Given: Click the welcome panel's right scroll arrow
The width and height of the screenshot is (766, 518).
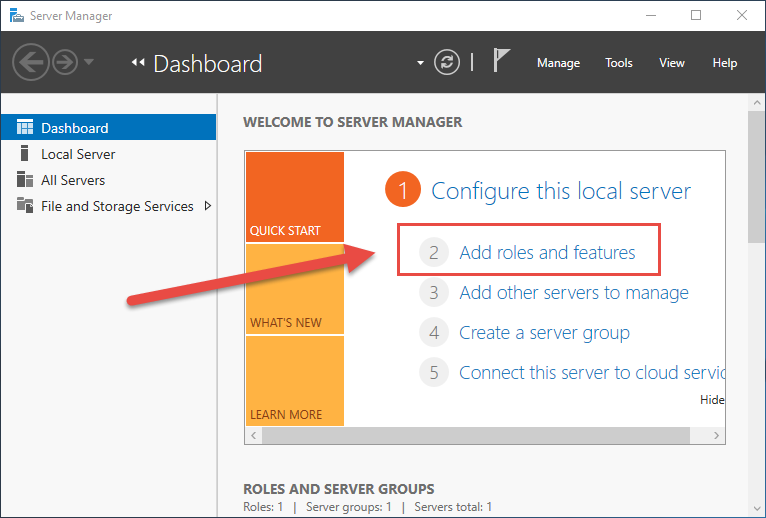Looking at the screenshot, I should click(716, 435).
